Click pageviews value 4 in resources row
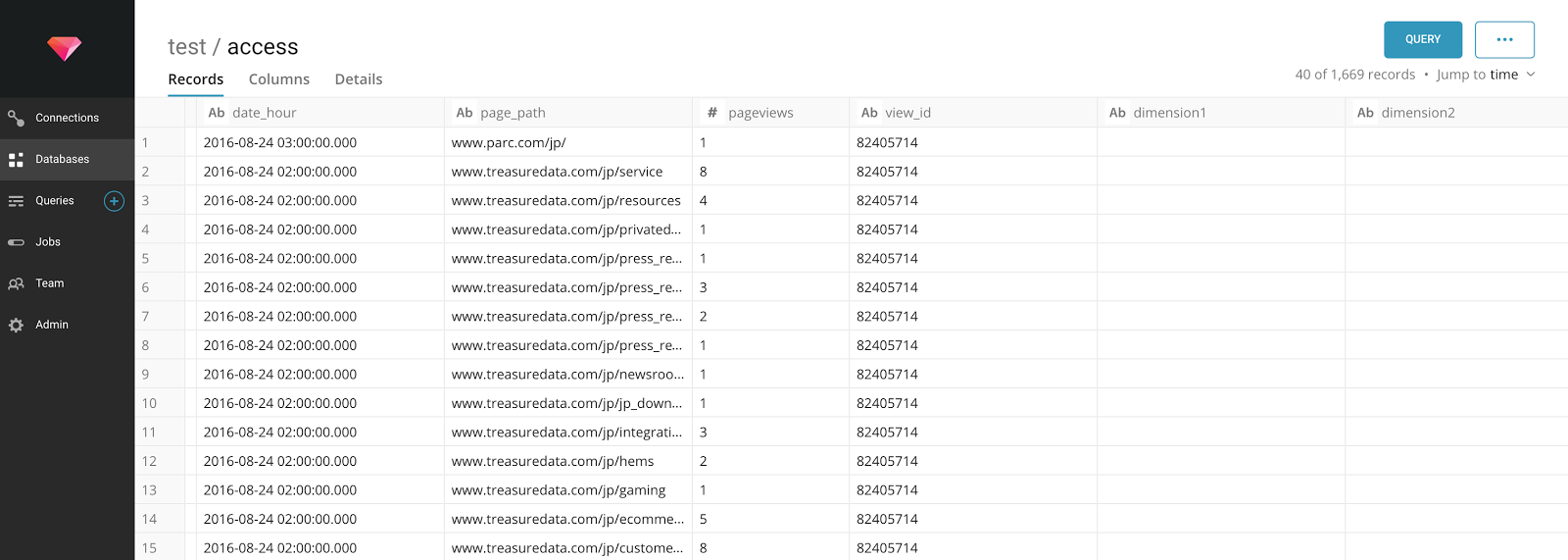 (771, 200)
